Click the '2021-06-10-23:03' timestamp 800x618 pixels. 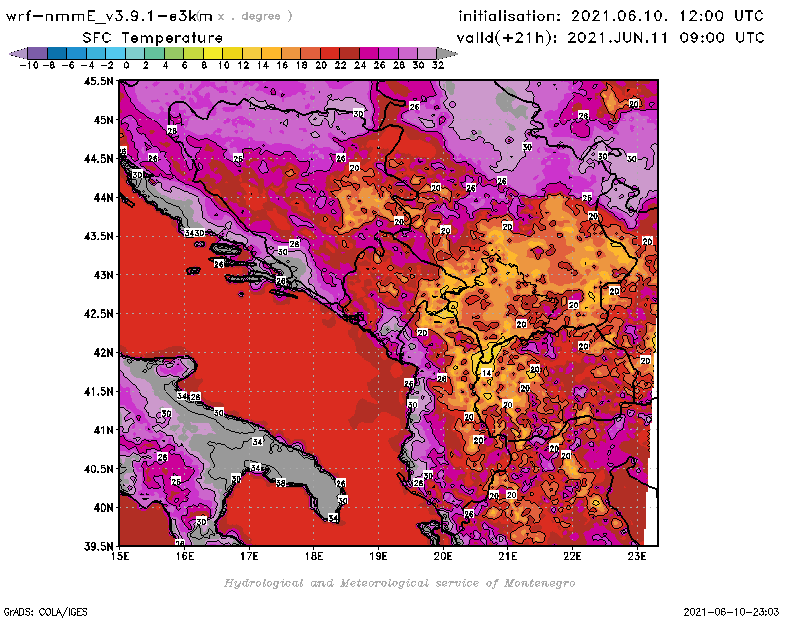[731, 612]
